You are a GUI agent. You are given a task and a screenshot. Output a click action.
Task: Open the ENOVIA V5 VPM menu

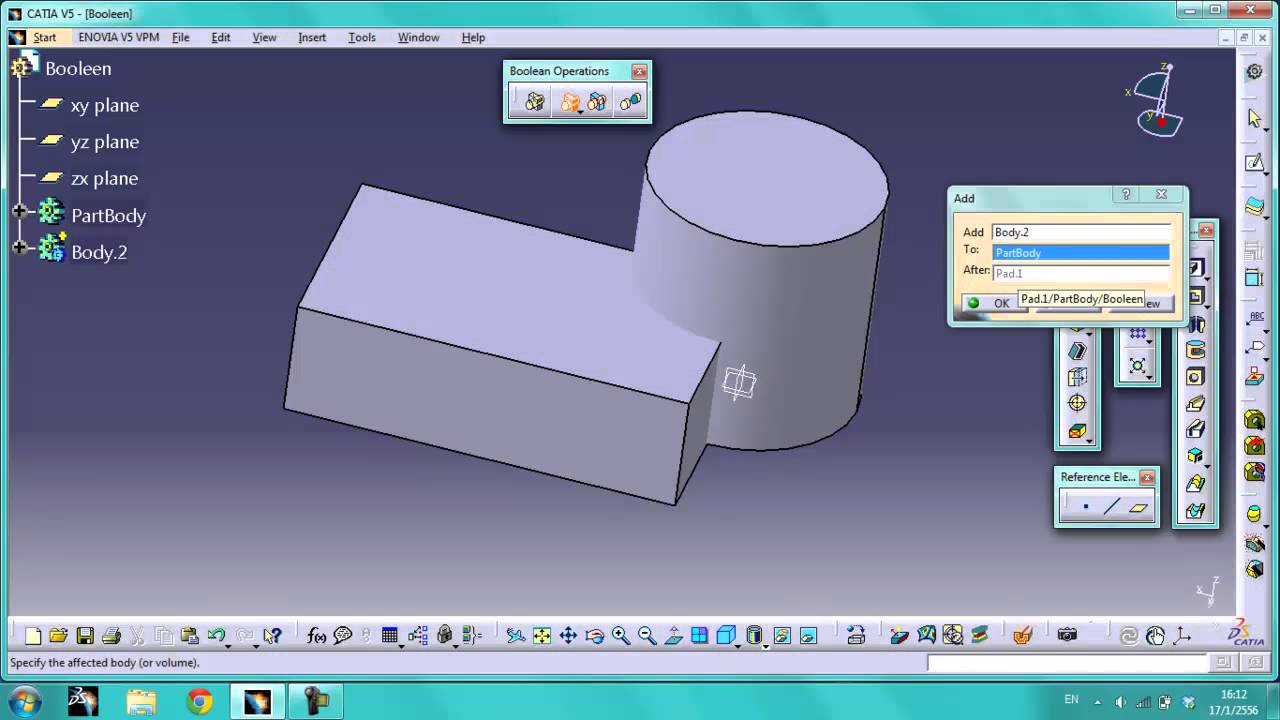point(118,37)
